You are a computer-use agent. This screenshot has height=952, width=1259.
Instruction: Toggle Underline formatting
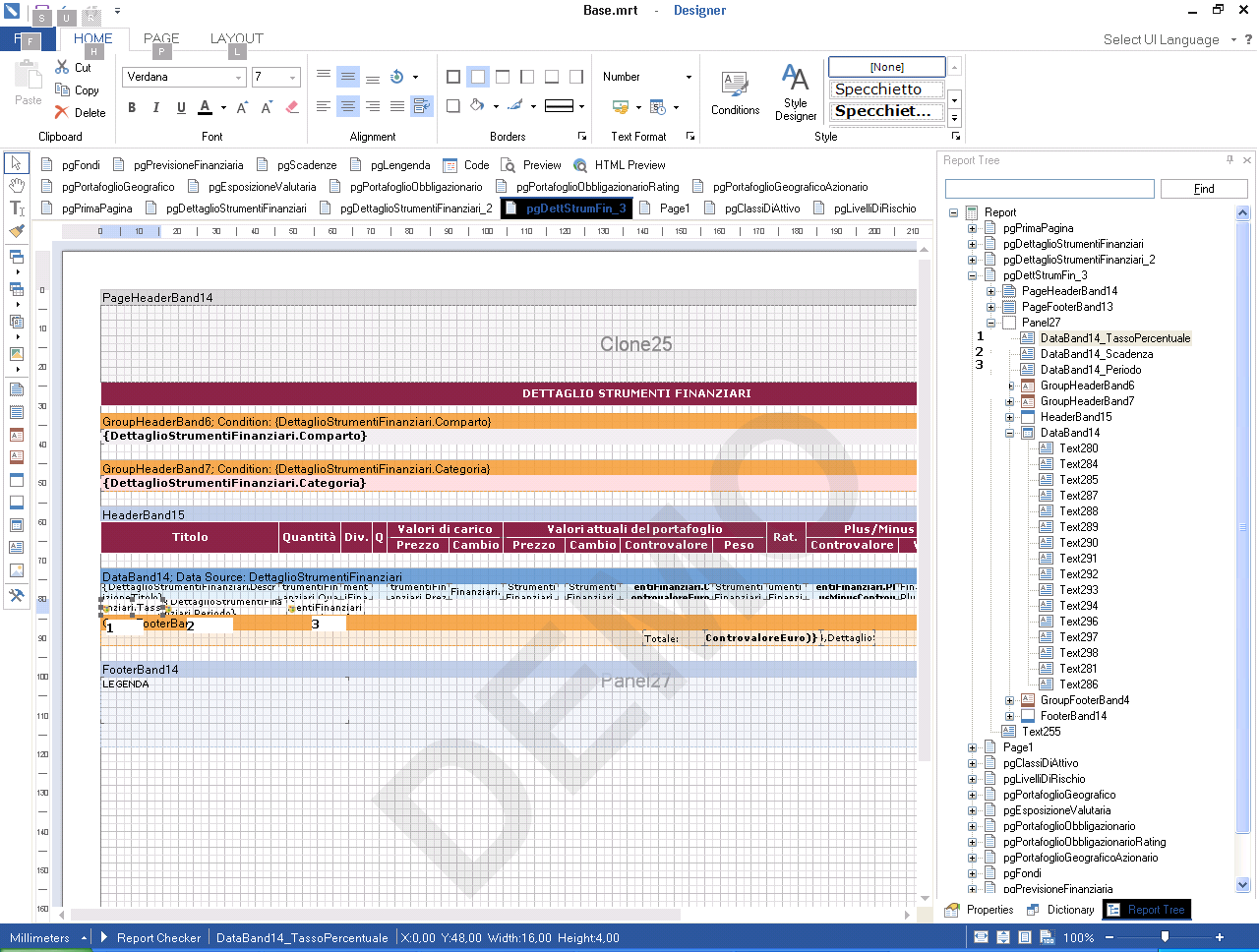pos(181,107)
